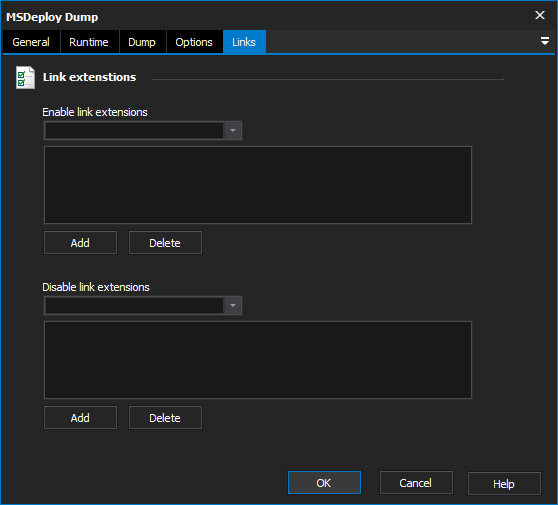Switch to the General tab
The image size is (558, 505).
(31, 42)
